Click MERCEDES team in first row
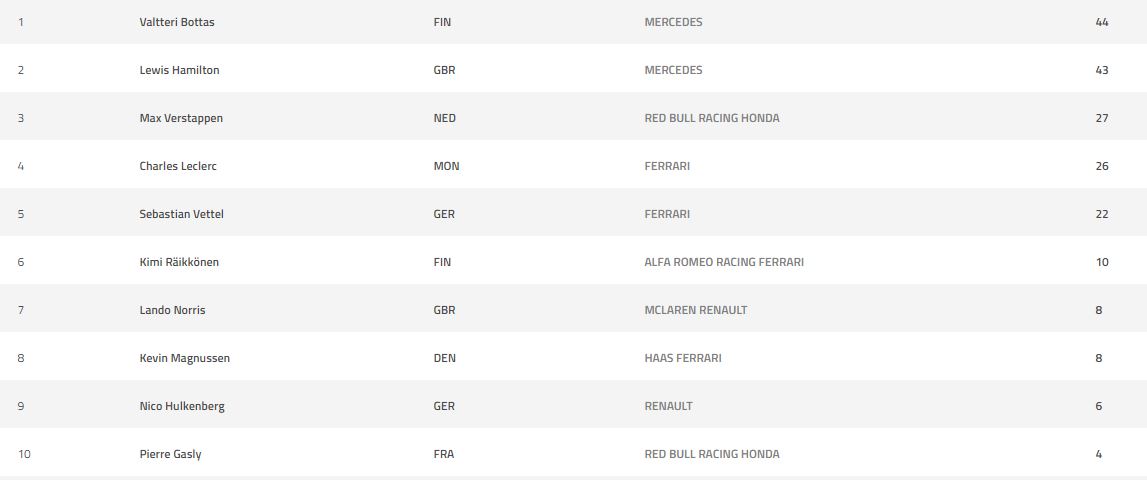 673,22
